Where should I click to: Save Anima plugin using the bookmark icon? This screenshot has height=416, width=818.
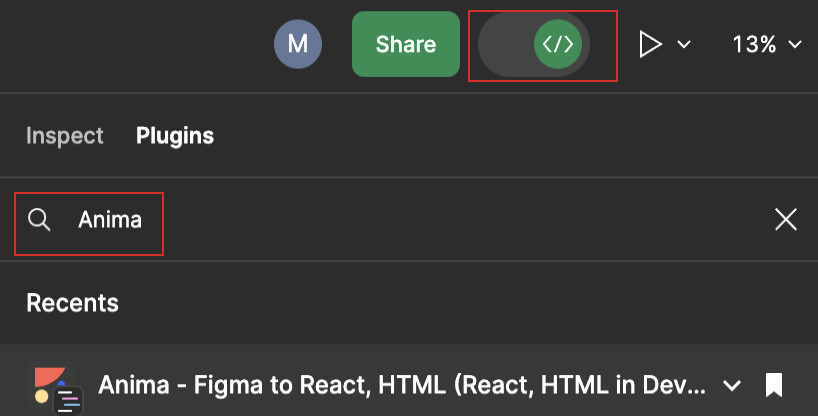pyautogui.click(x=773, y=385)
